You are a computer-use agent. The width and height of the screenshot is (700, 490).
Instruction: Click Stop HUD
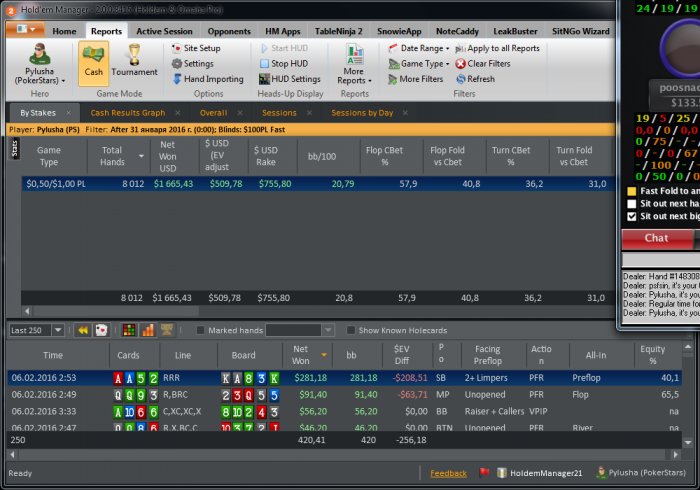(x=287, y=63)
